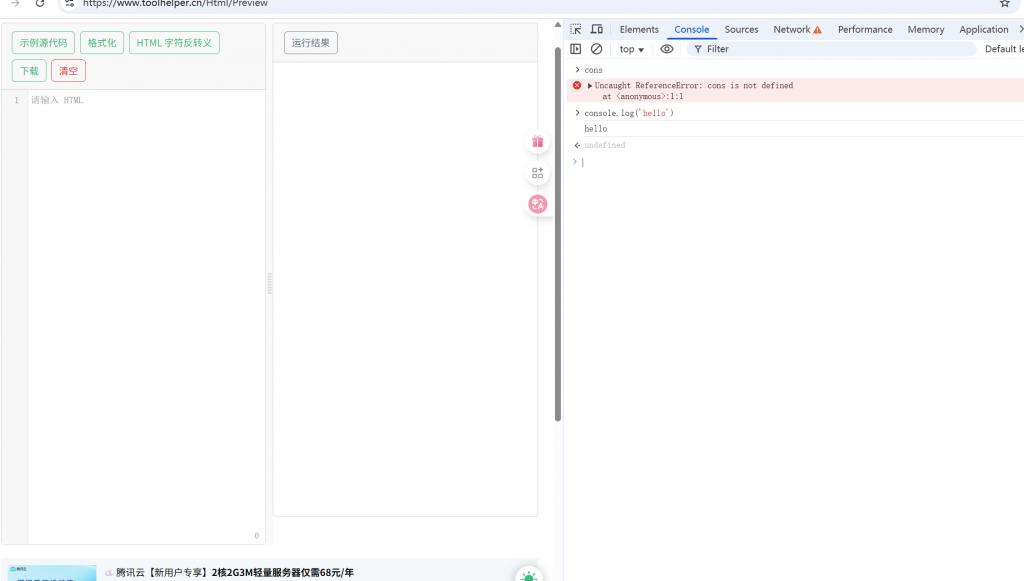Click the eye icon for live expressions
Image resolution: width=1024 pixels, height=581 pixels.
(x=667, y=49)
